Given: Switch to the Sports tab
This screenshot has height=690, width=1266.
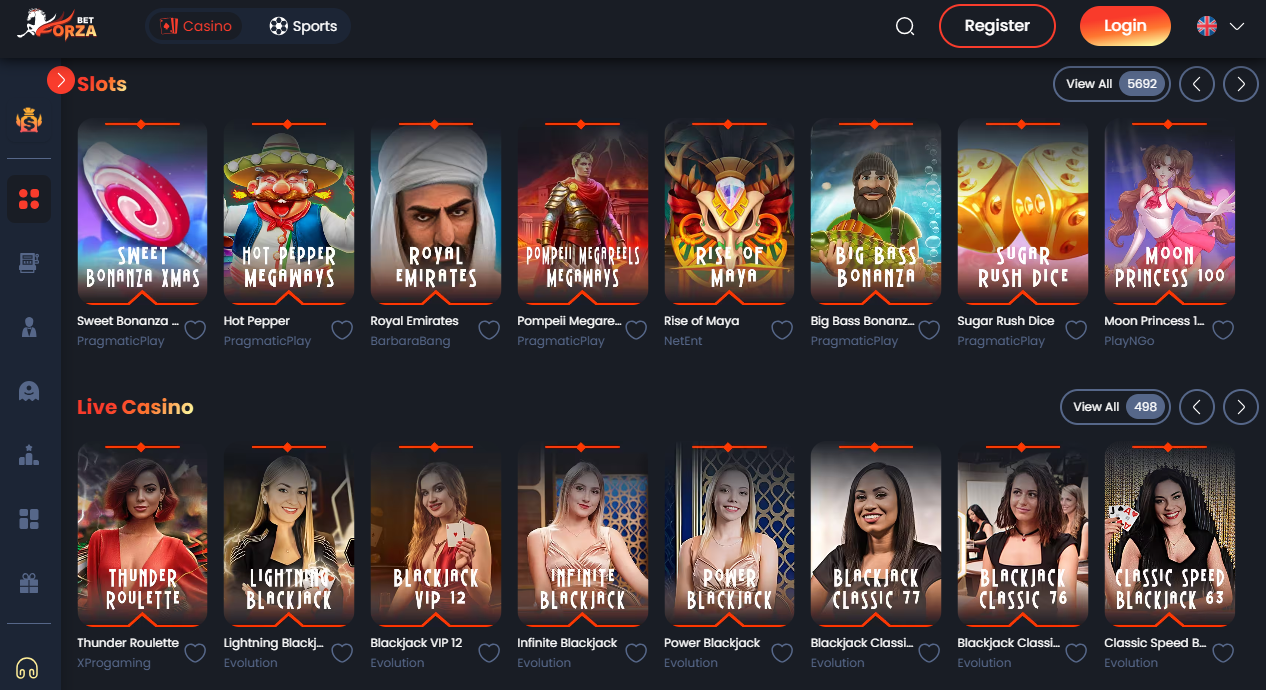Looking at the screenshot, I should tap(303, 26).
